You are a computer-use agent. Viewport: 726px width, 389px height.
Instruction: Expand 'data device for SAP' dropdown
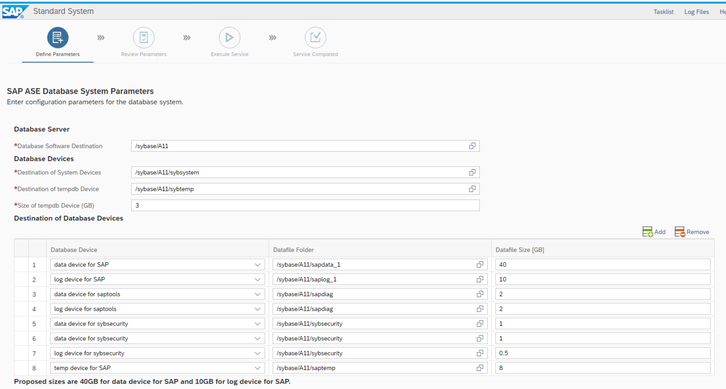[257, 264]
